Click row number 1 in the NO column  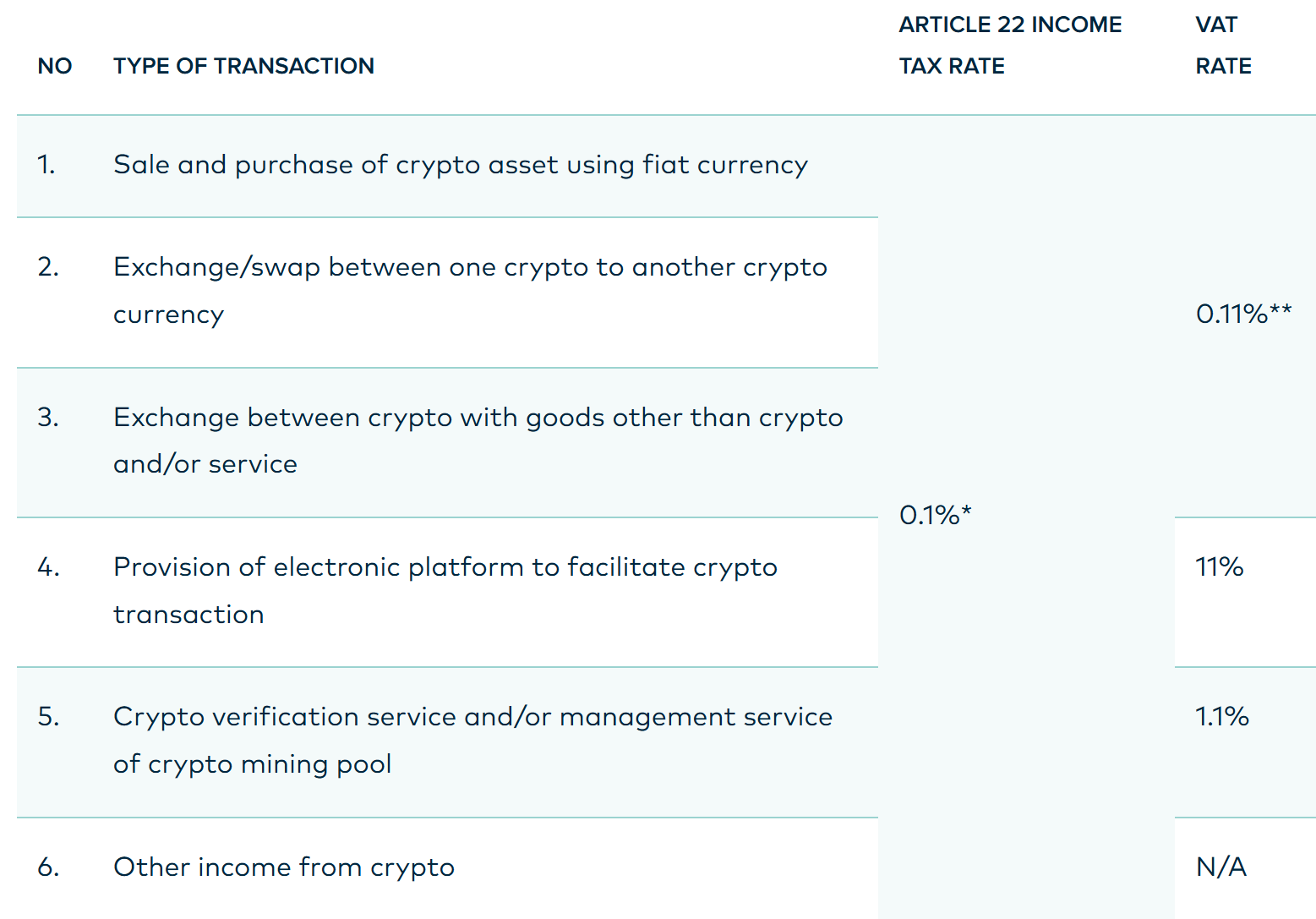(46, 165)
